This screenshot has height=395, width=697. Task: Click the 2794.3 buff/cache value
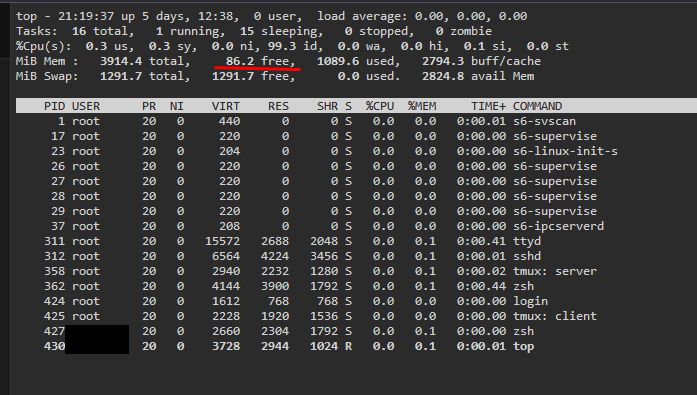coord(481,61)
